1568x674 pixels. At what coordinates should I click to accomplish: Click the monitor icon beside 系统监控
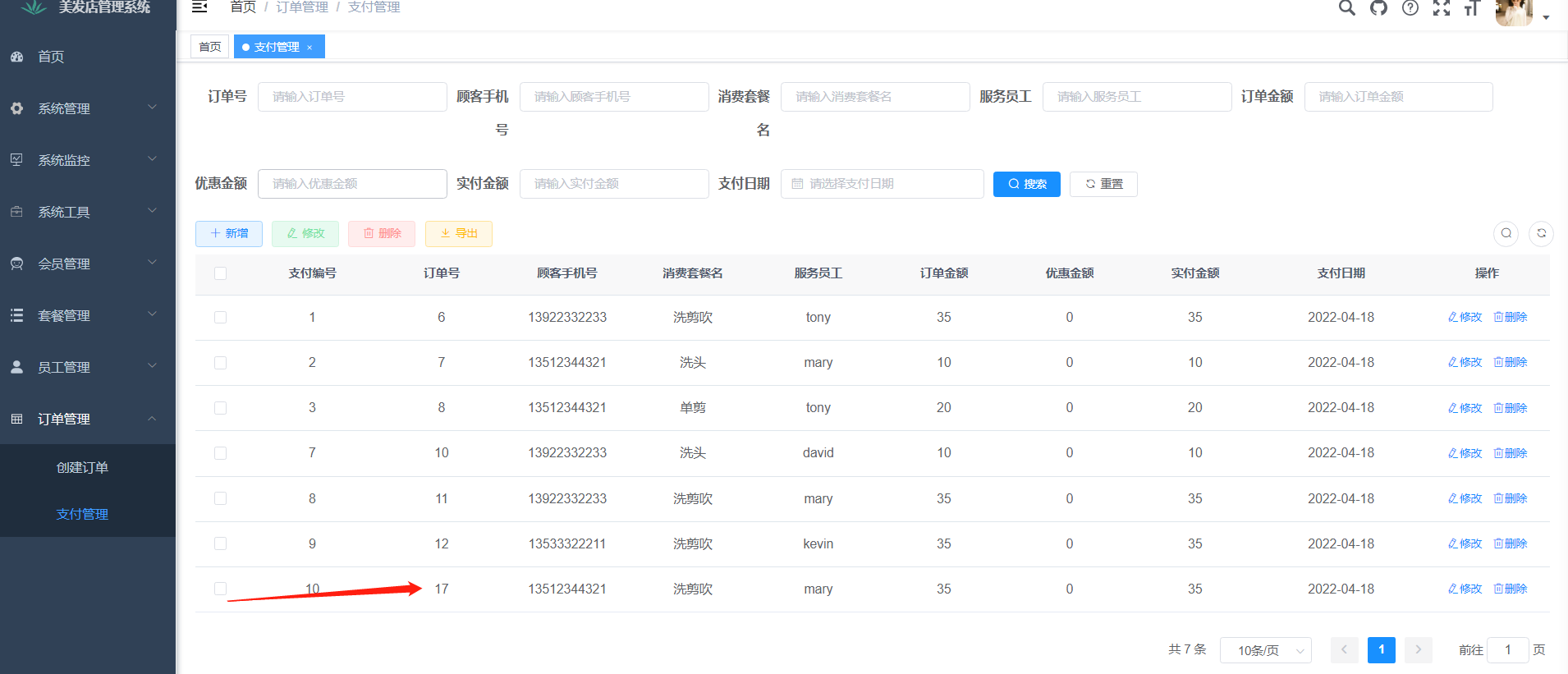pos(16,159)
